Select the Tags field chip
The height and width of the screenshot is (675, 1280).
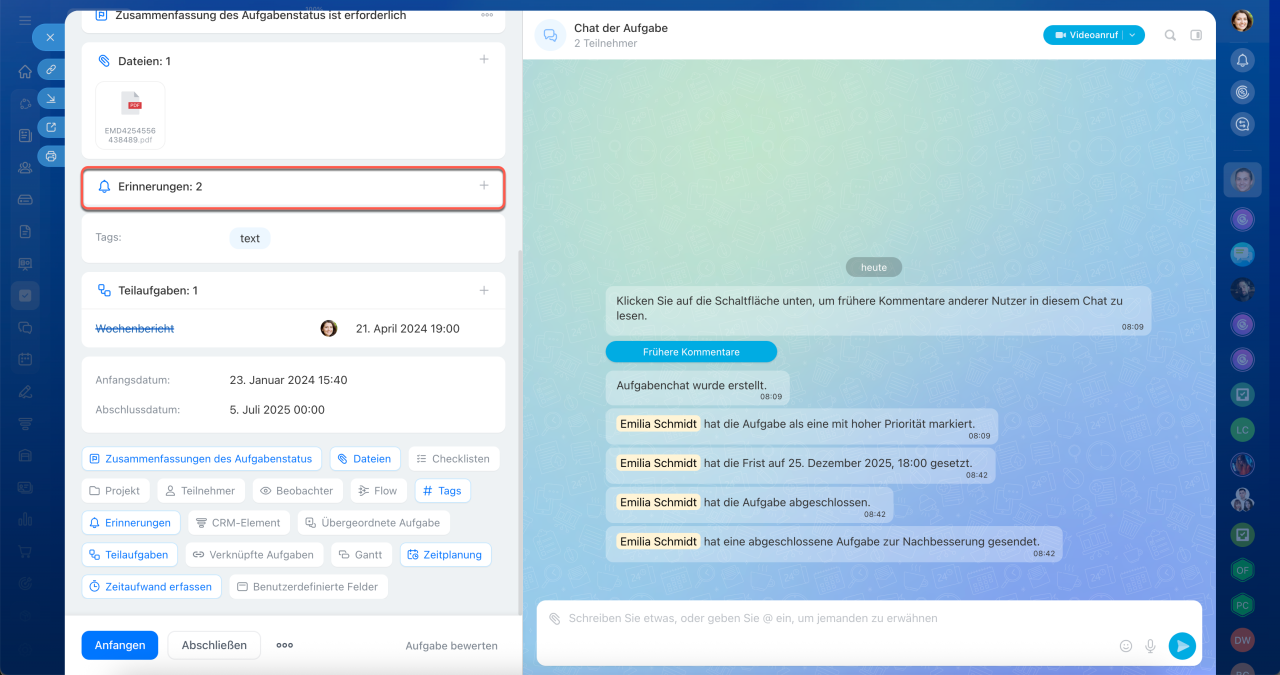point(442,491)
